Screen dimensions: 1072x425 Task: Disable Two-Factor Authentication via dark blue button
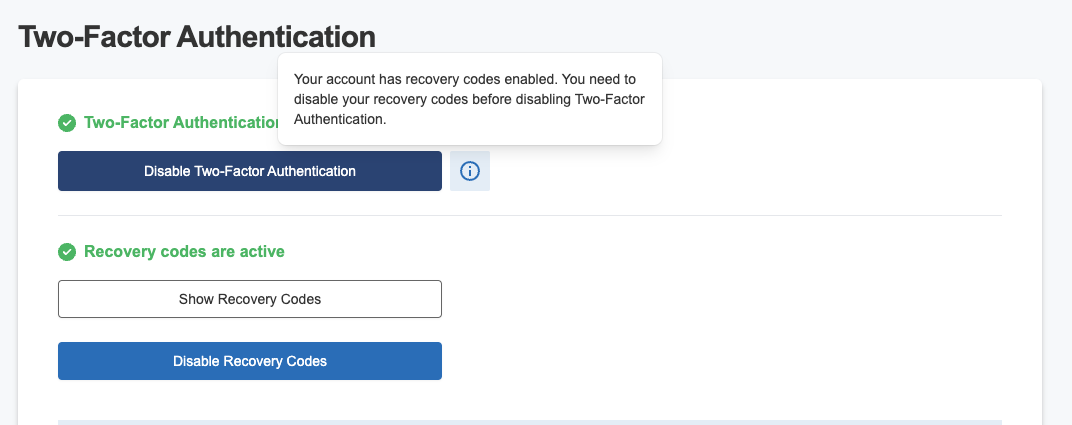250,171
